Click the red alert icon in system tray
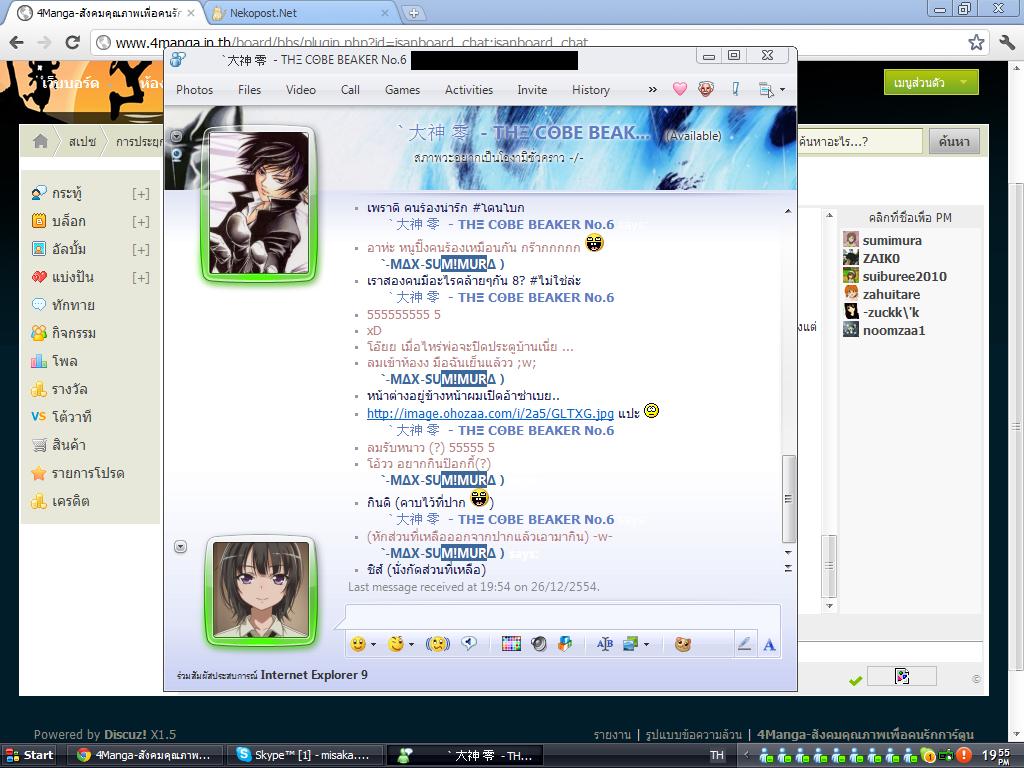1024x768 pixels. (964, 756)
